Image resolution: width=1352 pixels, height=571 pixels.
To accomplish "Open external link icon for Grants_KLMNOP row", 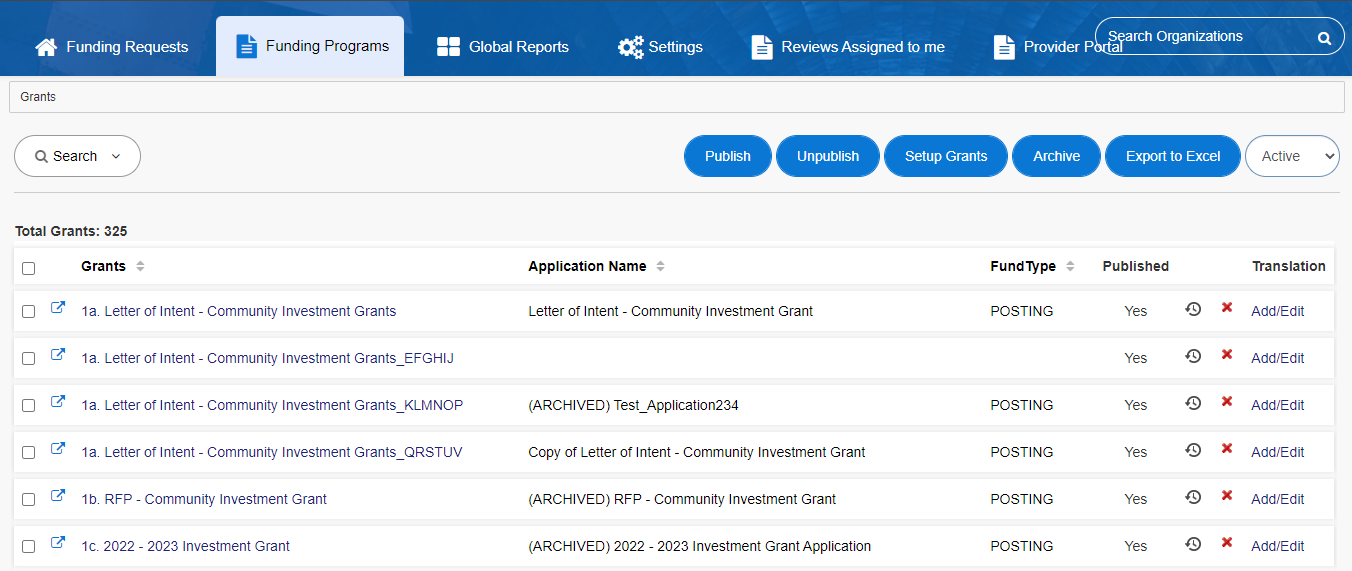I will click(58, 403).
